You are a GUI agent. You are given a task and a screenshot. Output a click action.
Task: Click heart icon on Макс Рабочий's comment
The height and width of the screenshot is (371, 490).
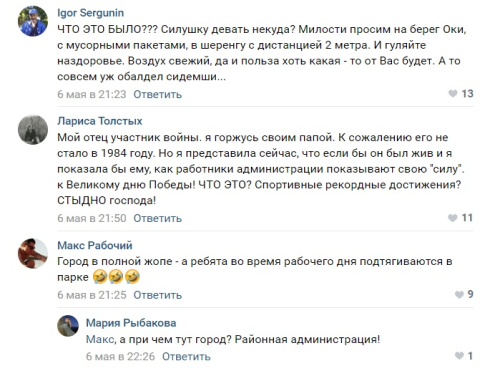[459, 294]
